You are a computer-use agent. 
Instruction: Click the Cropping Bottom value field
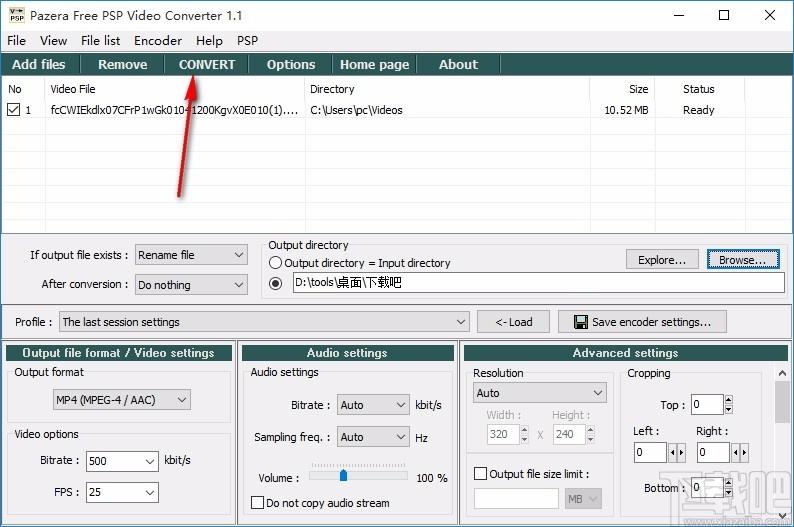click(707, 488)
